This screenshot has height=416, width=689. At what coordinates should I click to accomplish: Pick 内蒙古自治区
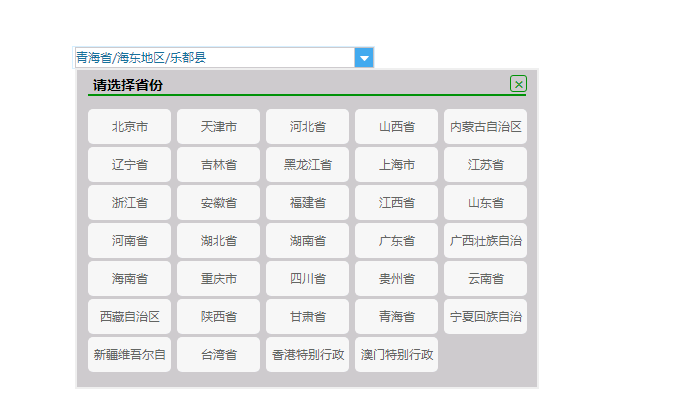click(486, 127)
